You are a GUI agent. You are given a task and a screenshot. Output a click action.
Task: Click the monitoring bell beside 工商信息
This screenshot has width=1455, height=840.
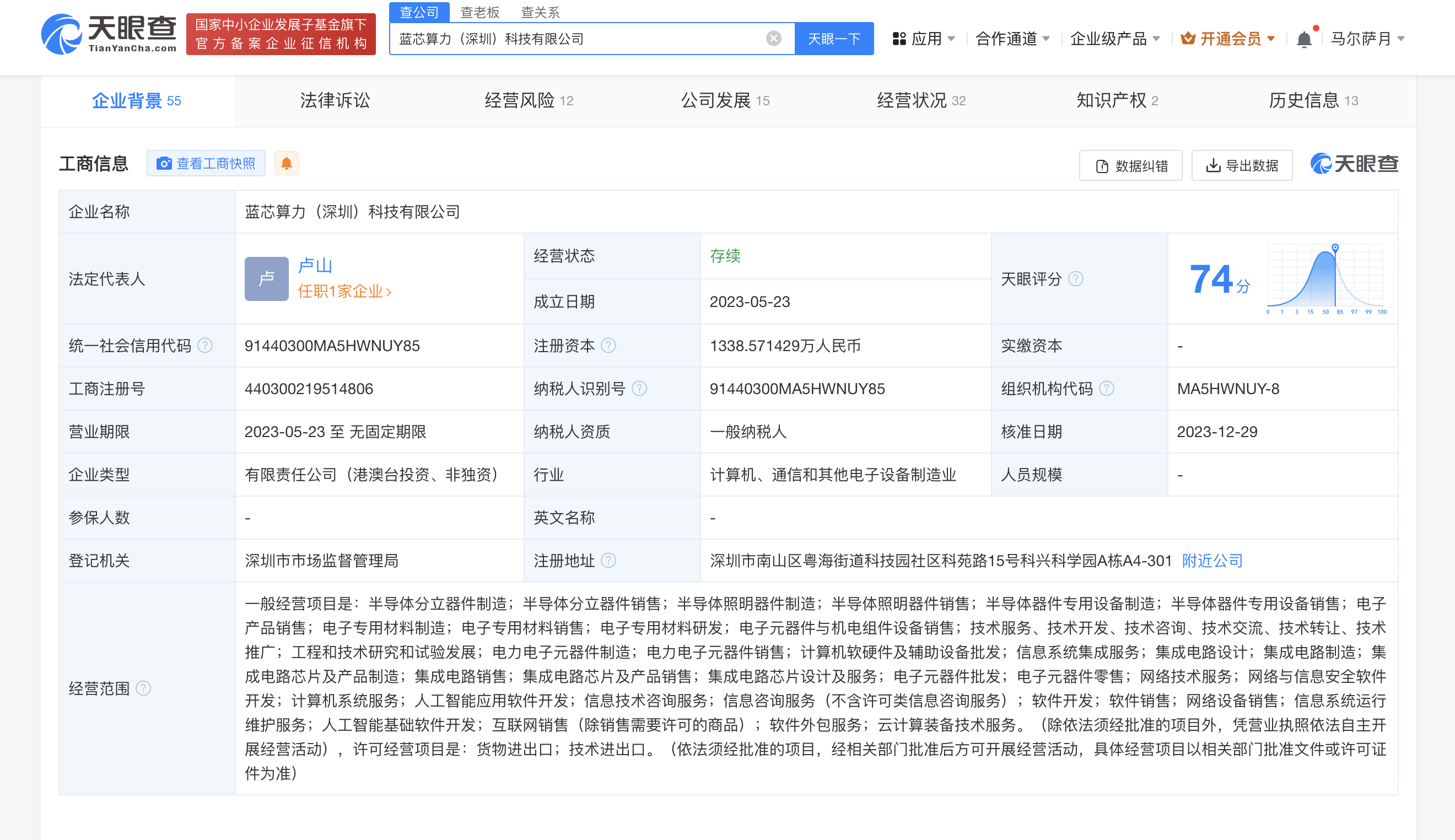coord(287,163)
